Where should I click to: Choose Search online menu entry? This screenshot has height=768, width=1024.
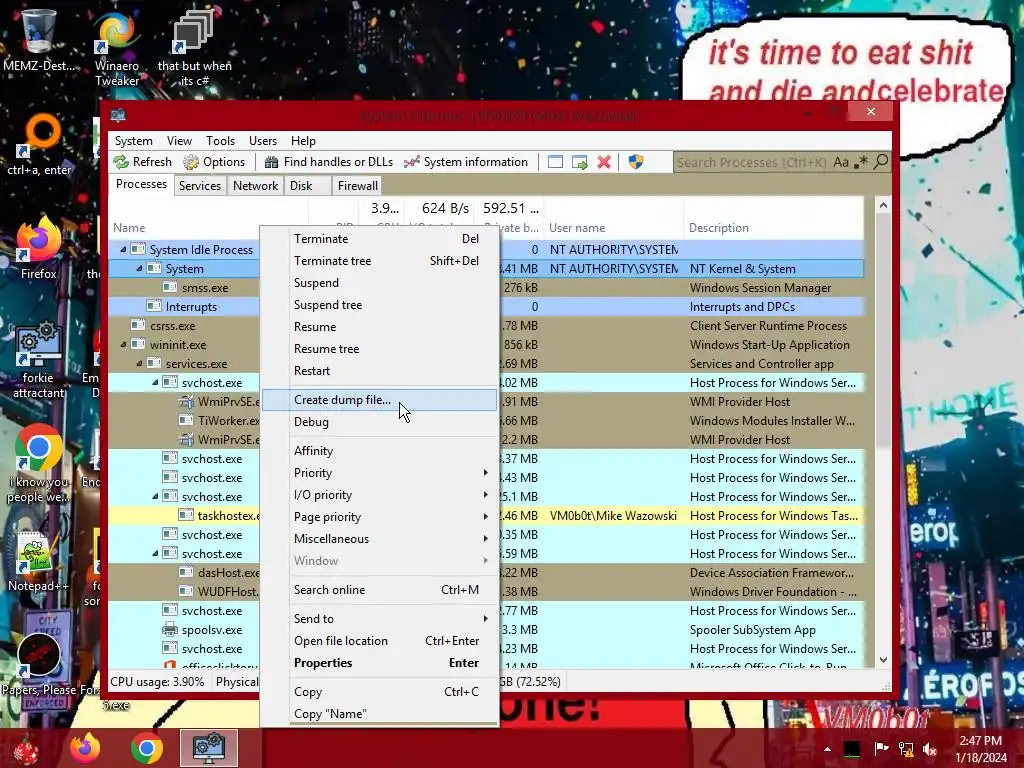[x=380, y=590]
